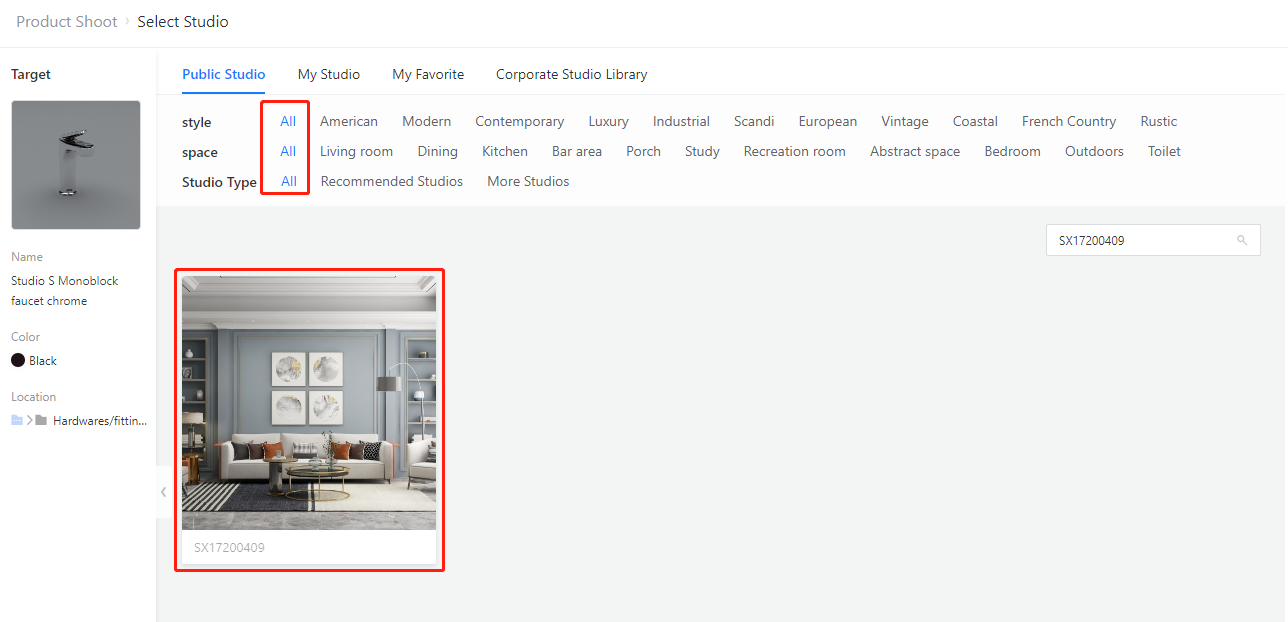The width and height of the screenshot is (1288, 622).
Task: Click the black color swatch dot
Action: pyautogui.click(x=18, y=360)
